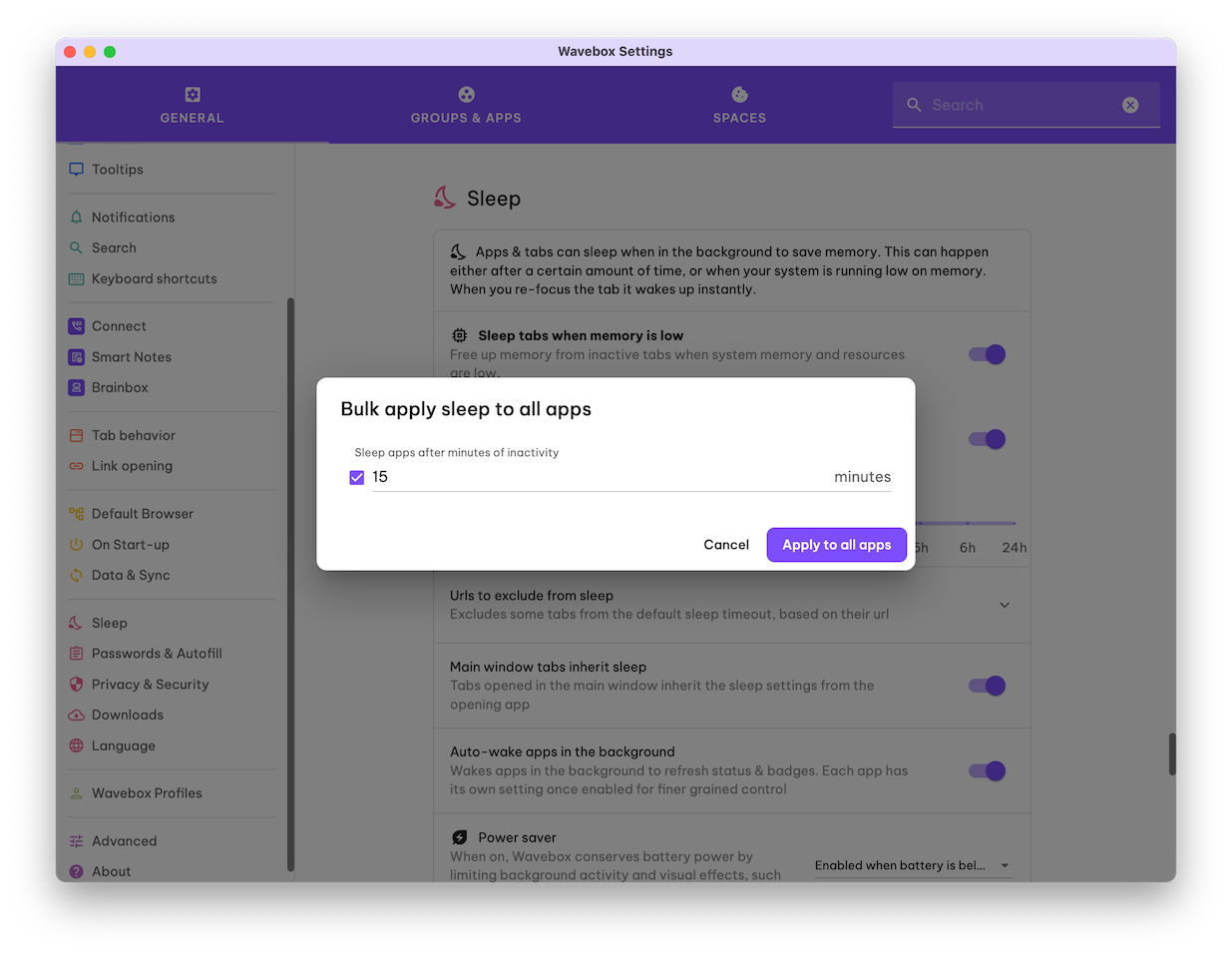Turn off Auto-wake apps in the background
This screenshot has height=956, width=1232.
pos(988,770)
